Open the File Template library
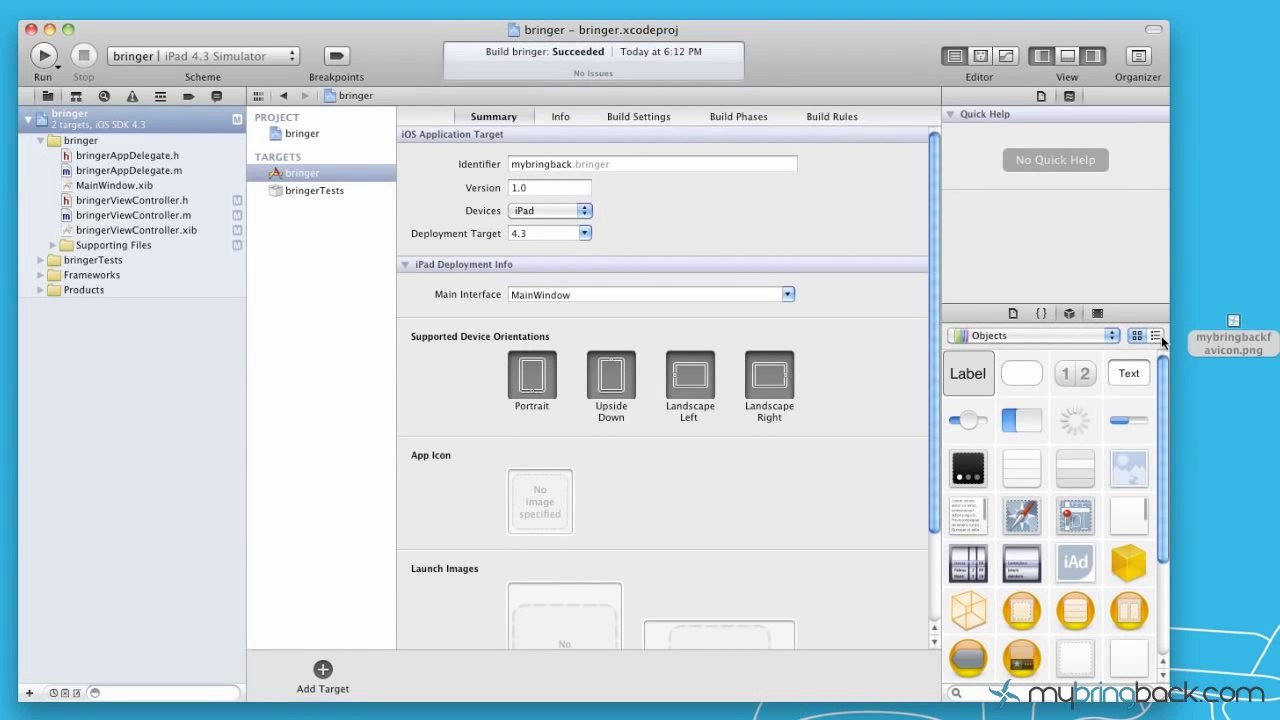This screenshot has height=720, width=1280. coord(1013,313)
